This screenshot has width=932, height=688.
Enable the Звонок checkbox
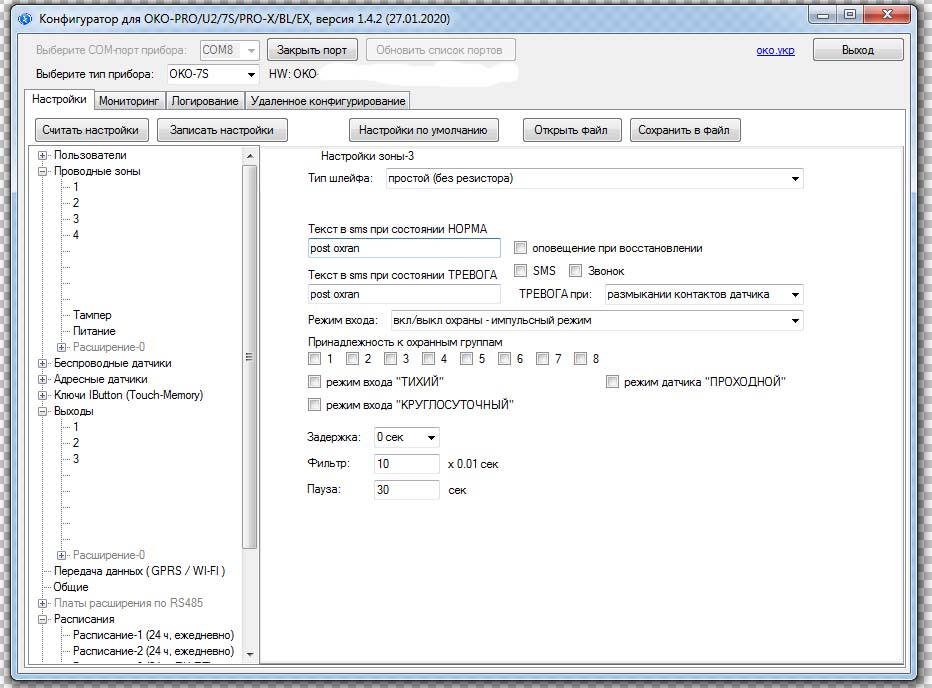575,271
